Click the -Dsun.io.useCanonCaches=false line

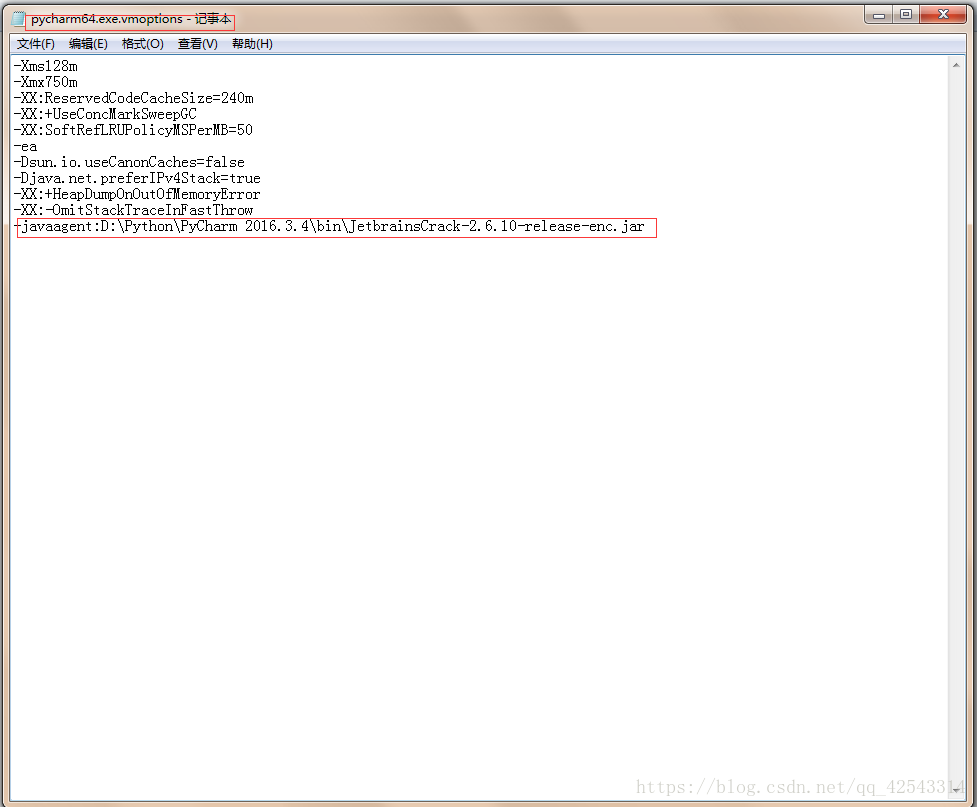129,163
